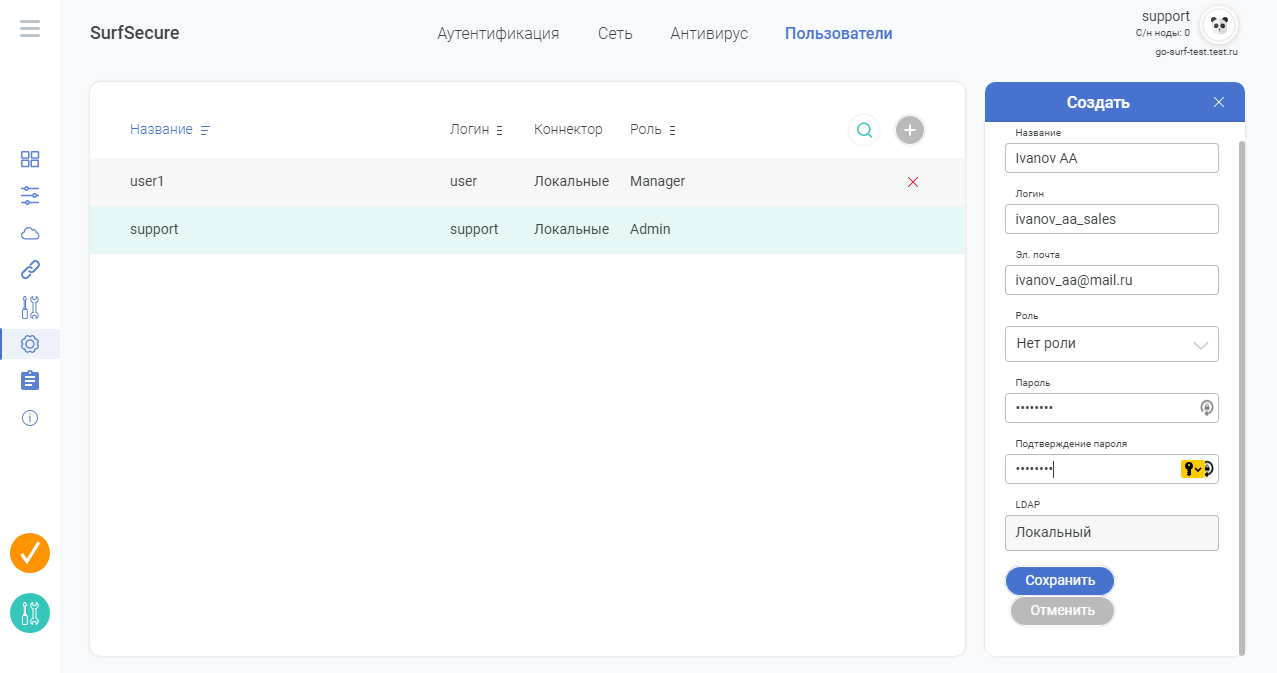The width and height of the screenshot is (1277, 673).
Task: Open the info circle icon in sidebar
Action: pyautogui.click(x=30, y=418)
